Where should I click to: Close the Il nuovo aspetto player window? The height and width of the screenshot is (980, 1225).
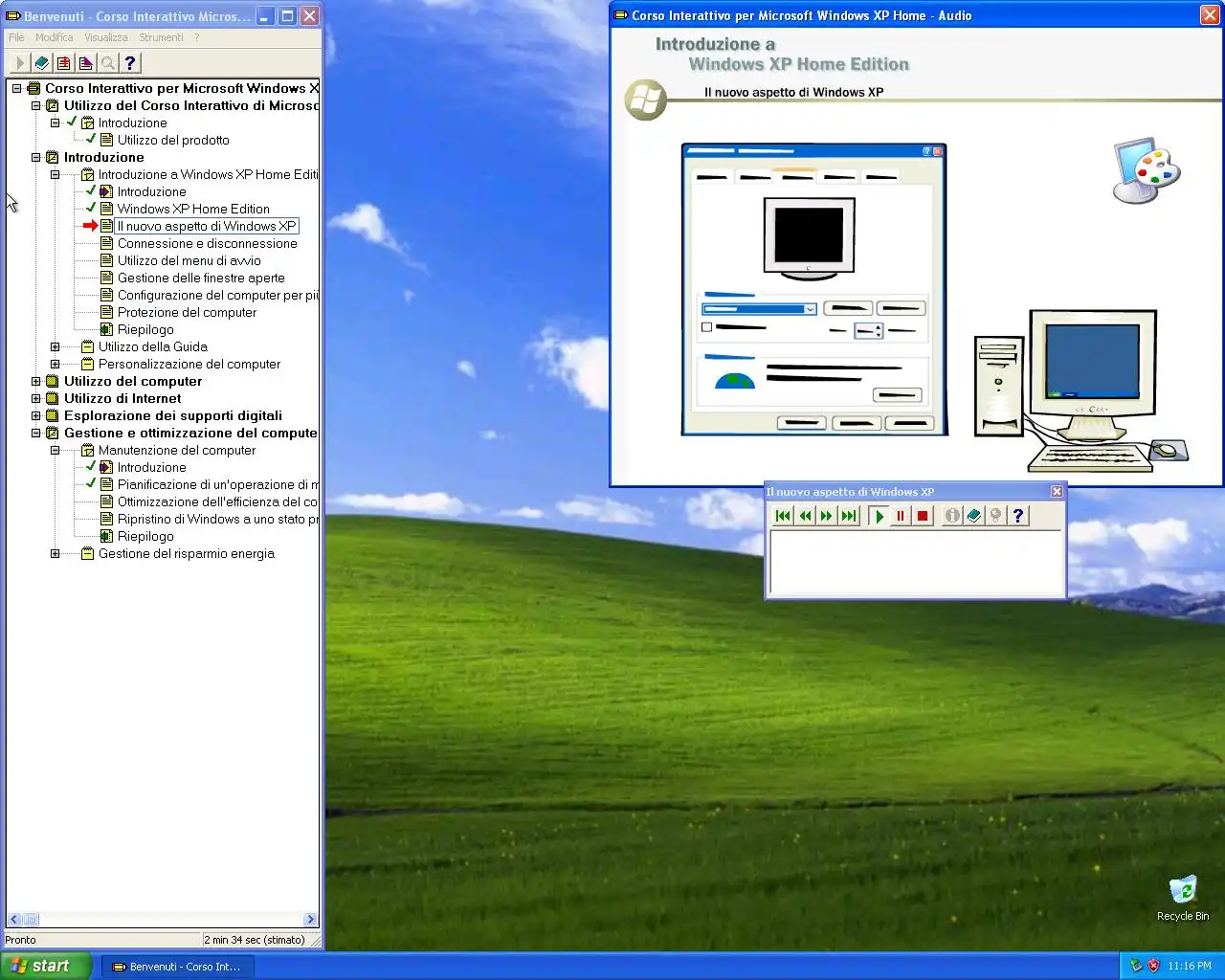(x=1057, y=491)
